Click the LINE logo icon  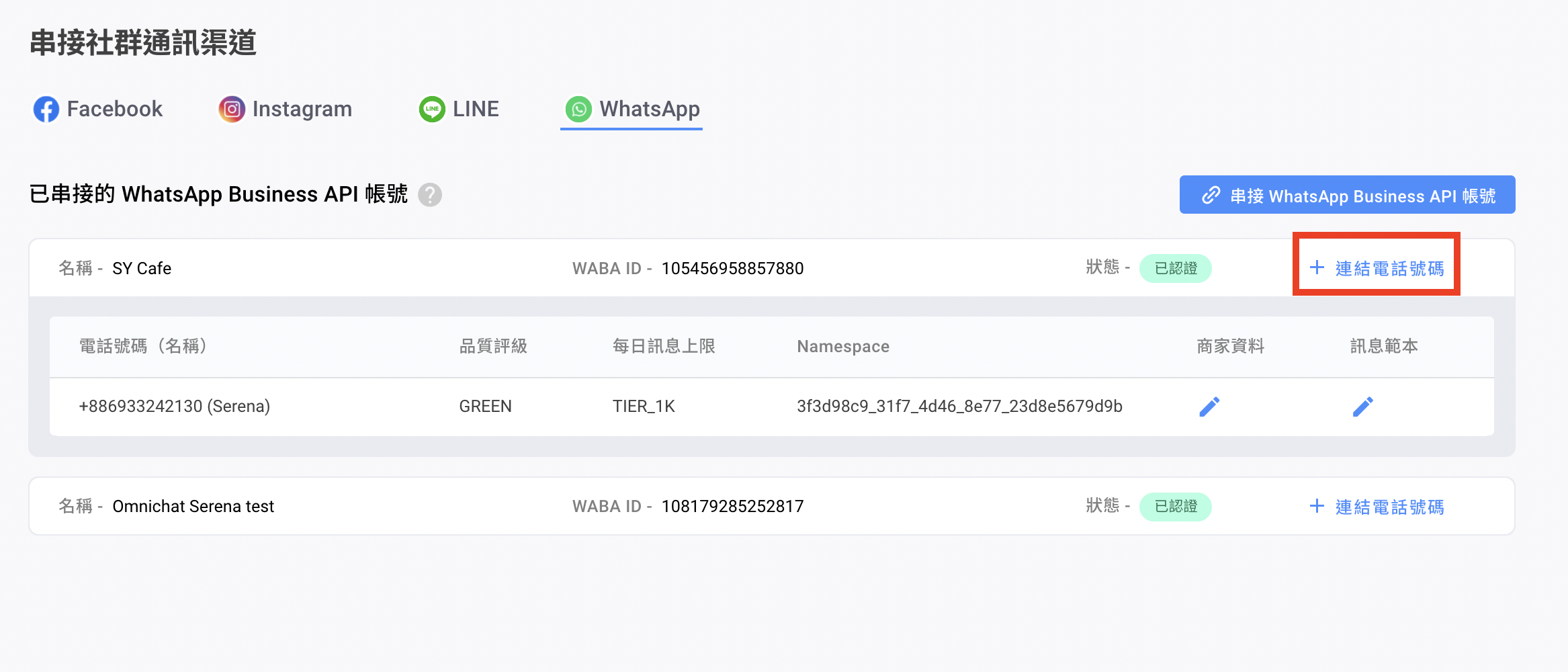[432, 110]
